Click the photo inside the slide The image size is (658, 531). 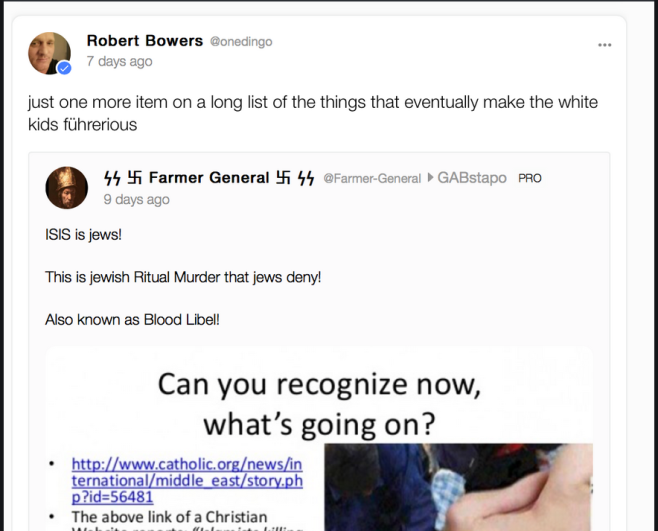pyautogui.click(x=459, y=487)
